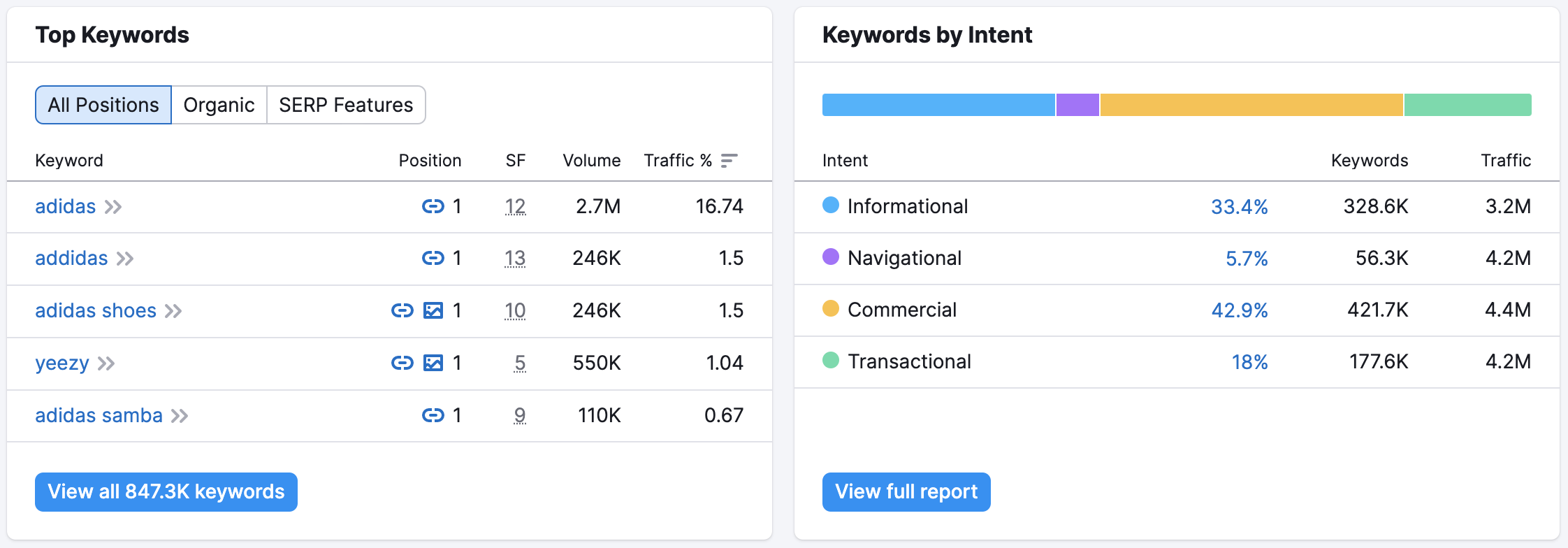This screenshot has height=548, width=1568.
Task: Click the SF value 12 for adidas
Action: point(515,206)
